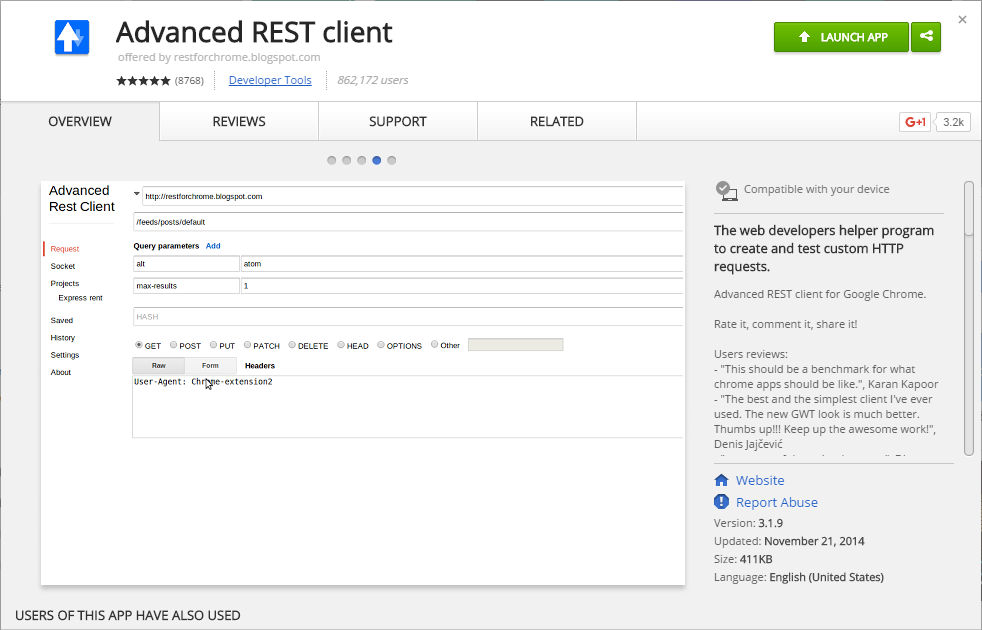Click the Google +1 button
The width and height of the screenshot is (982, 630).
pyautogui.click(x=915, y=122)
